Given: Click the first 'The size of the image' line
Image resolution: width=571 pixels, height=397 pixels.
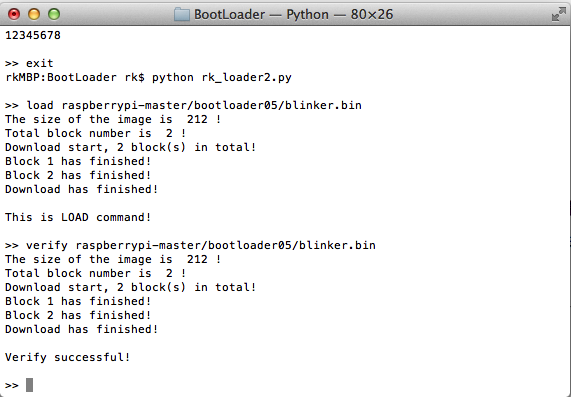Looking at the screenshot, I should tap(113, 119).
